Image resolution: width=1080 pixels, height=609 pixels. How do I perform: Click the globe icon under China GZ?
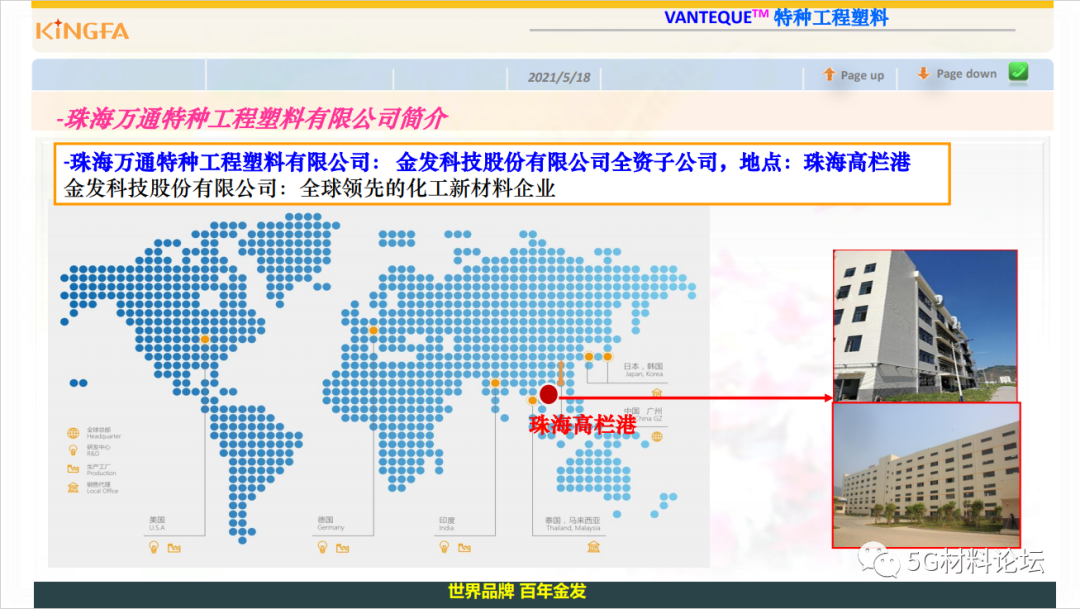657,437
